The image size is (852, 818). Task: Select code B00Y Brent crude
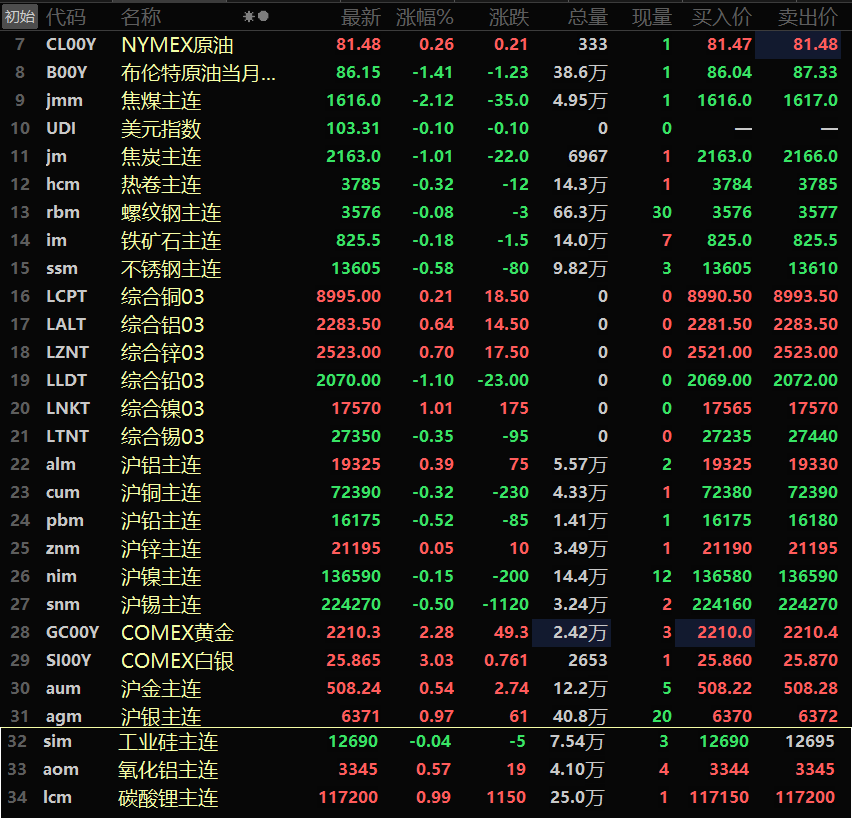click(x=67, y=73)
